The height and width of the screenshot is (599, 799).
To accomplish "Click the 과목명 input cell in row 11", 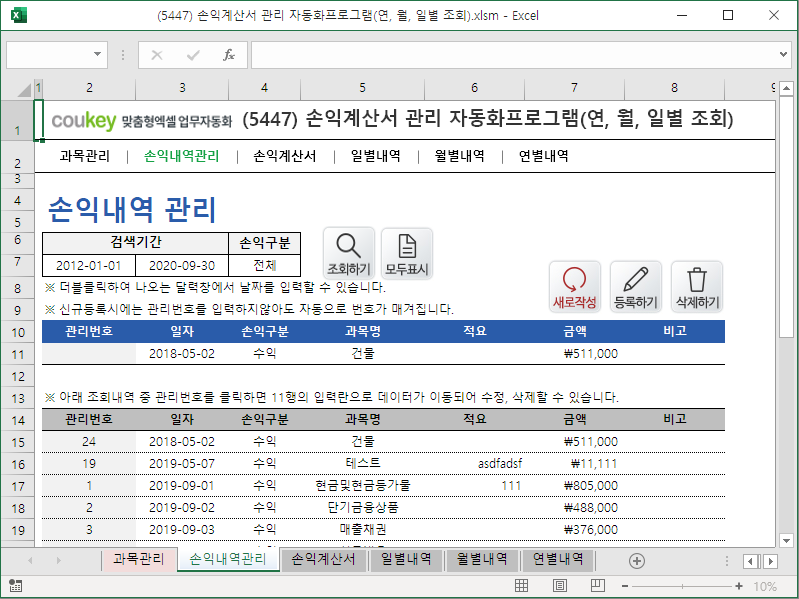I will pos(362,353).
